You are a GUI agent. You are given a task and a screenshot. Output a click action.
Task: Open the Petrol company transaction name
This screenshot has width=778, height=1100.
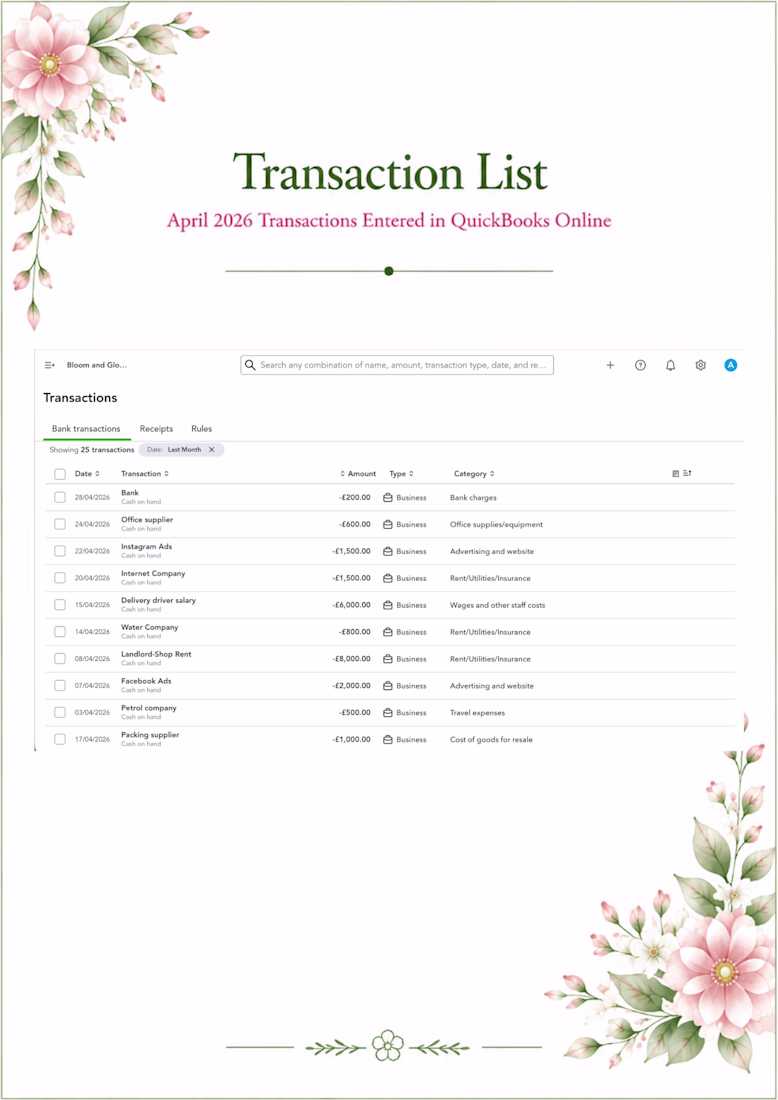coord(149,708)
